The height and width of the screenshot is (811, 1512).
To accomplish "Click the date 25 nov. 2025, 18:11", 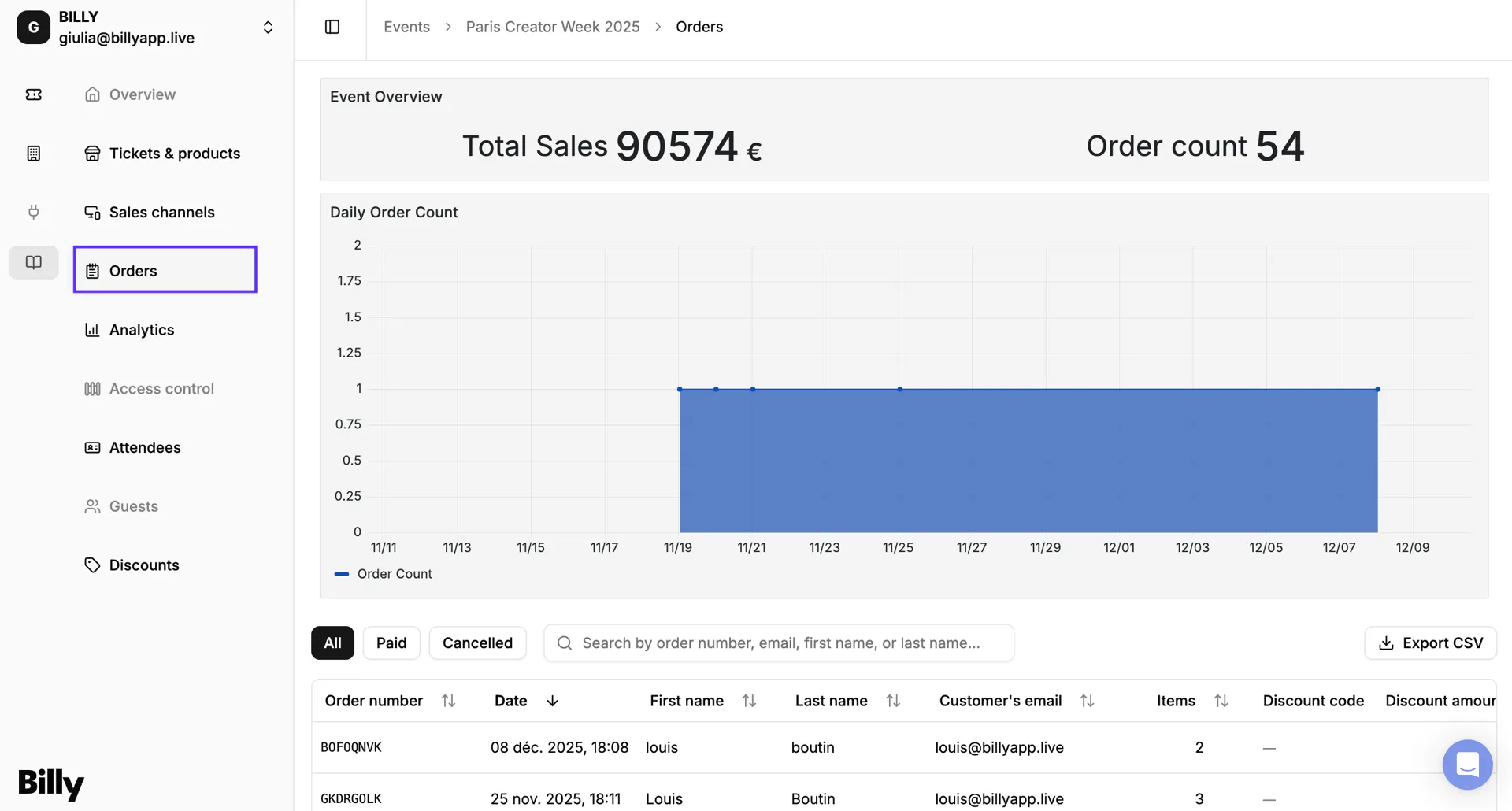I will [x=556, y=798].
